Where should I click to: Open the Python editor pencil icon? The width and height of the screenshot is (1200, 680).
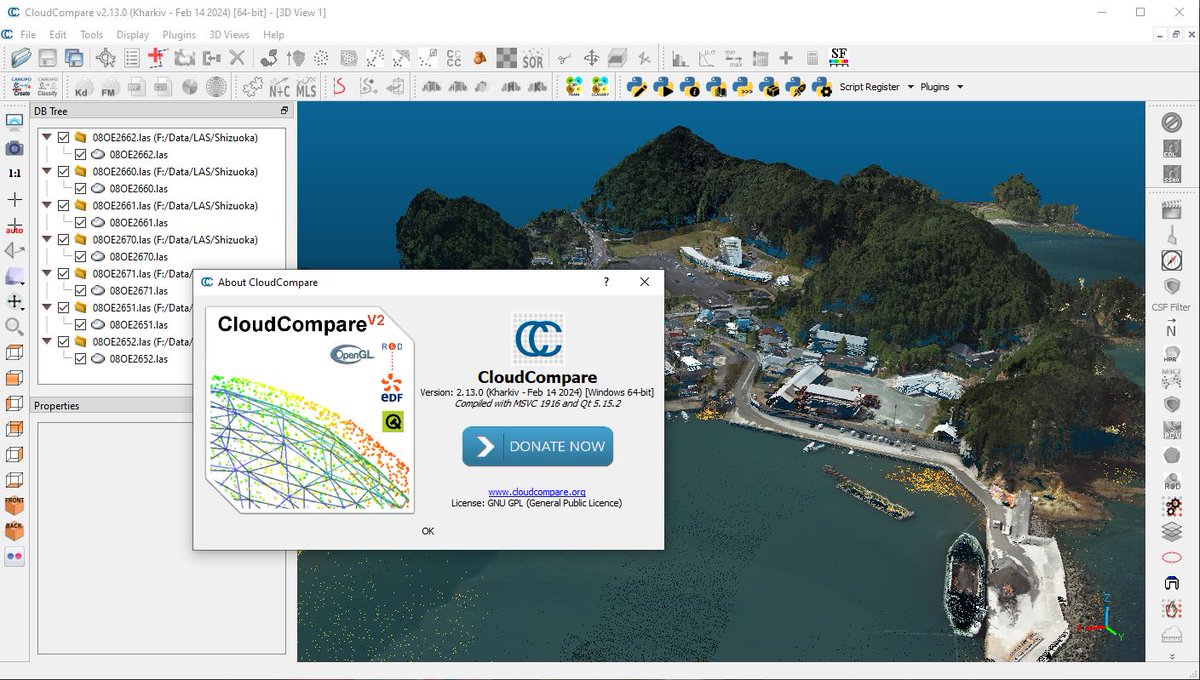coord(637,88)
